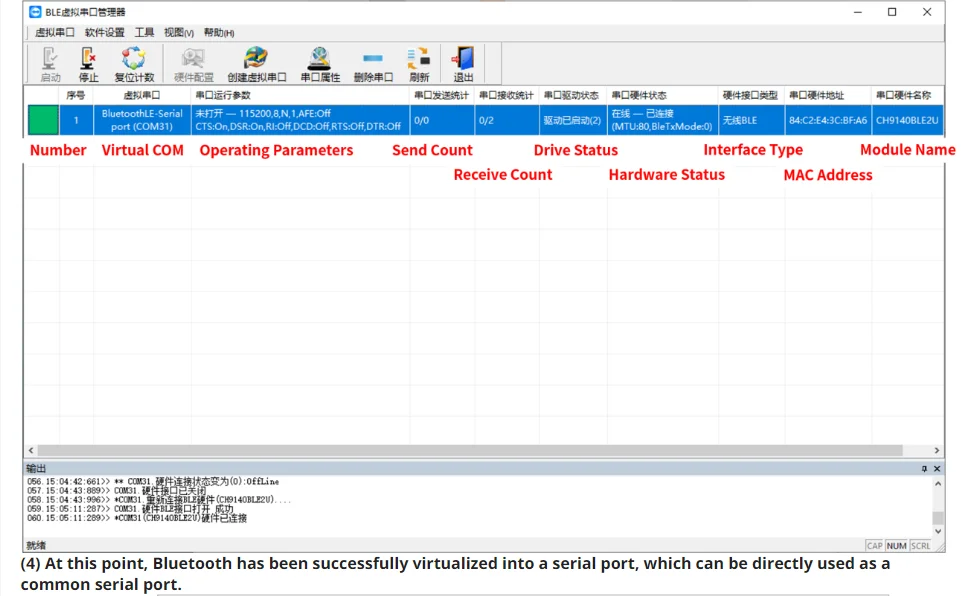Screen dimensions: 976x596
Task: Open the 软件设置 menu
Action: click(x=105, y=32)
